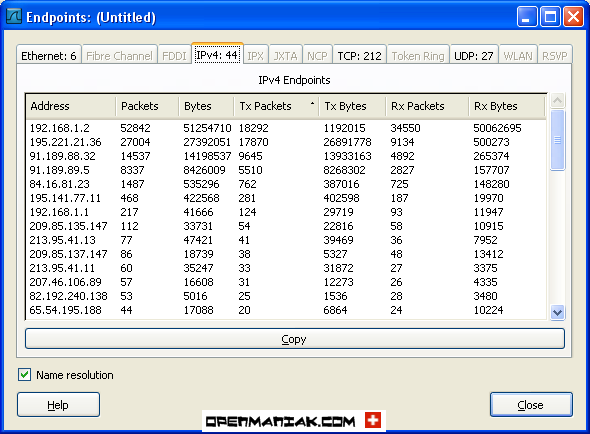Select the row for address 209.85.135.147
This screenshot has width=590, height=434.
[x=286, y=226]
